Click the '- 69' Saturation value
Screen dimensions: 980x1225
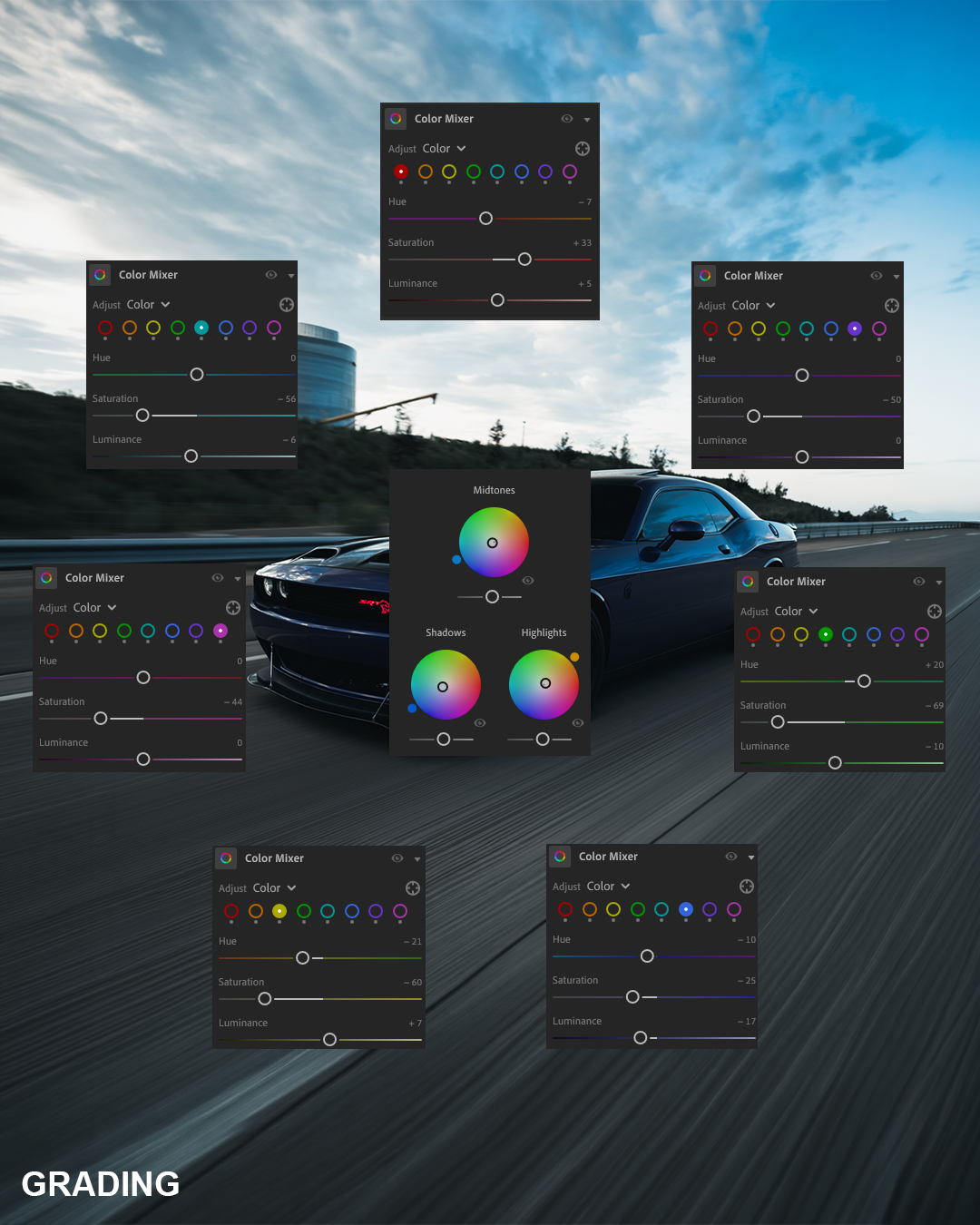(935, 706)
